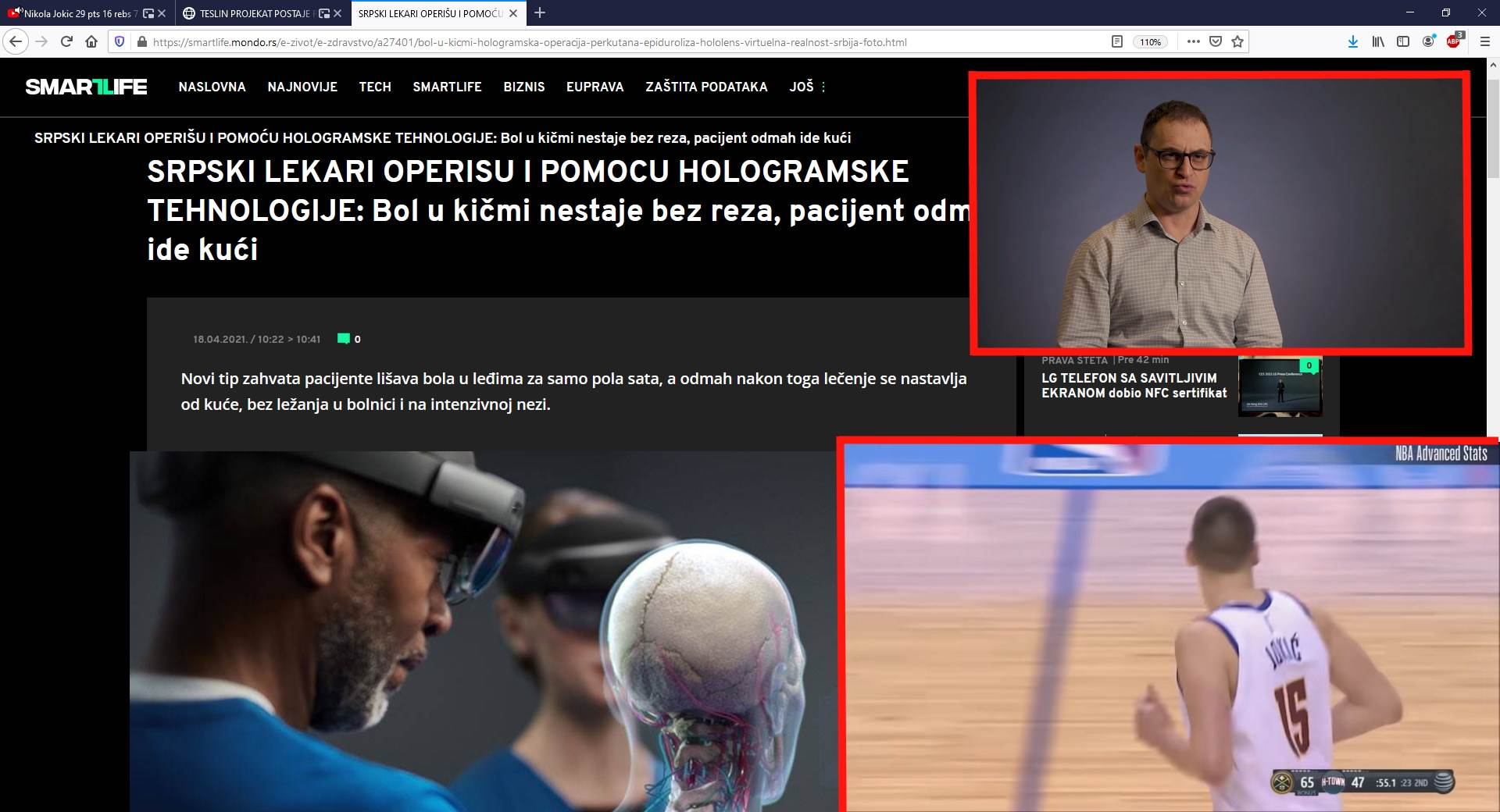Viewport: 1500px width, 812px height.
Task: Enter reader view for the article
Action: coord(1117,41)
